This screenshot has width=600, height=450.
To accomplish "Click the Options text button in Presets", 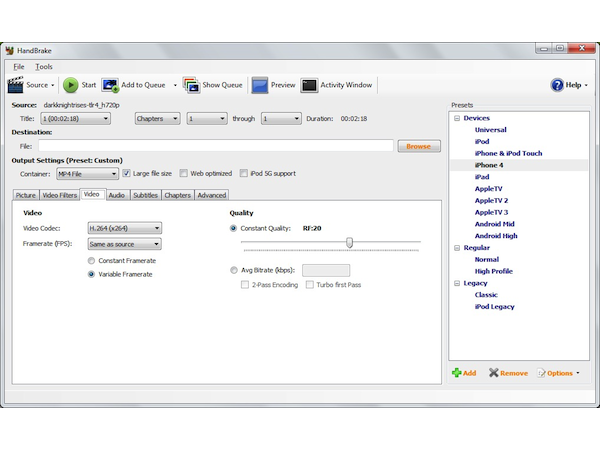I will (x=560, y=373).
